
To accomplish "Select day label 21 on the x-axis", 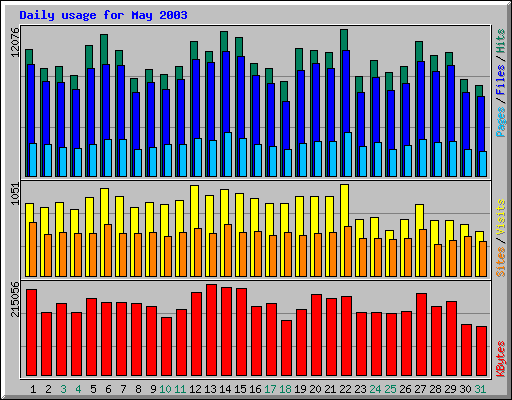I will click(330, 389).
